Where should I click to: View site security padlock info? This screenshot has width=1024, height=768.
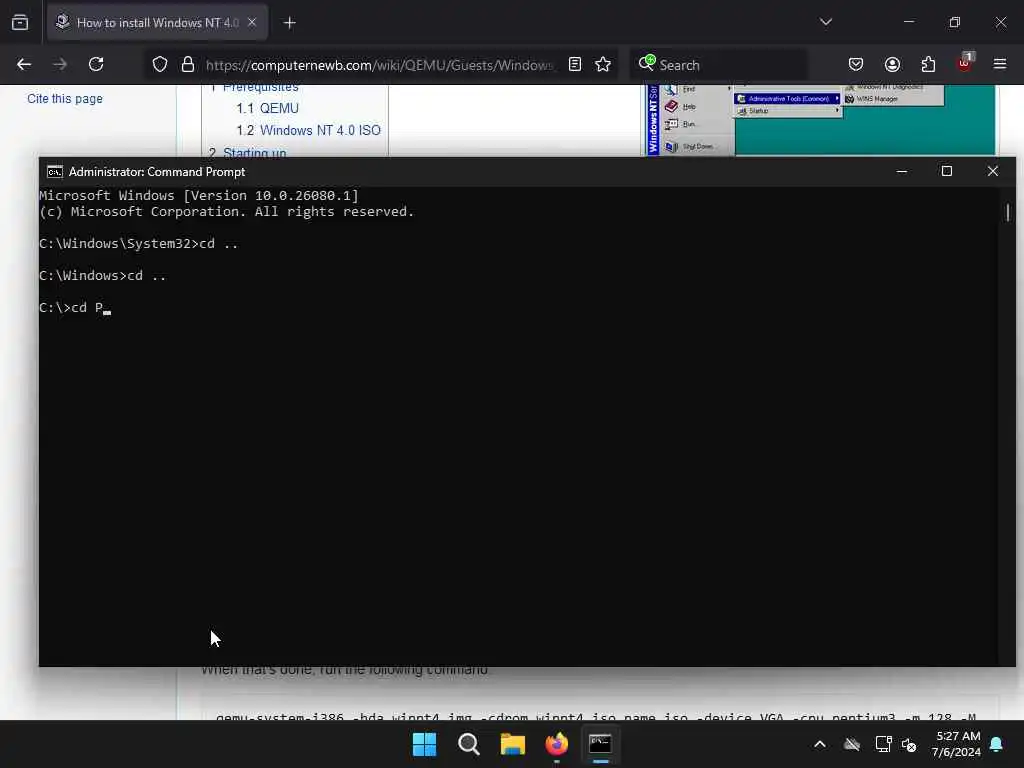click(x=188, y=65)
